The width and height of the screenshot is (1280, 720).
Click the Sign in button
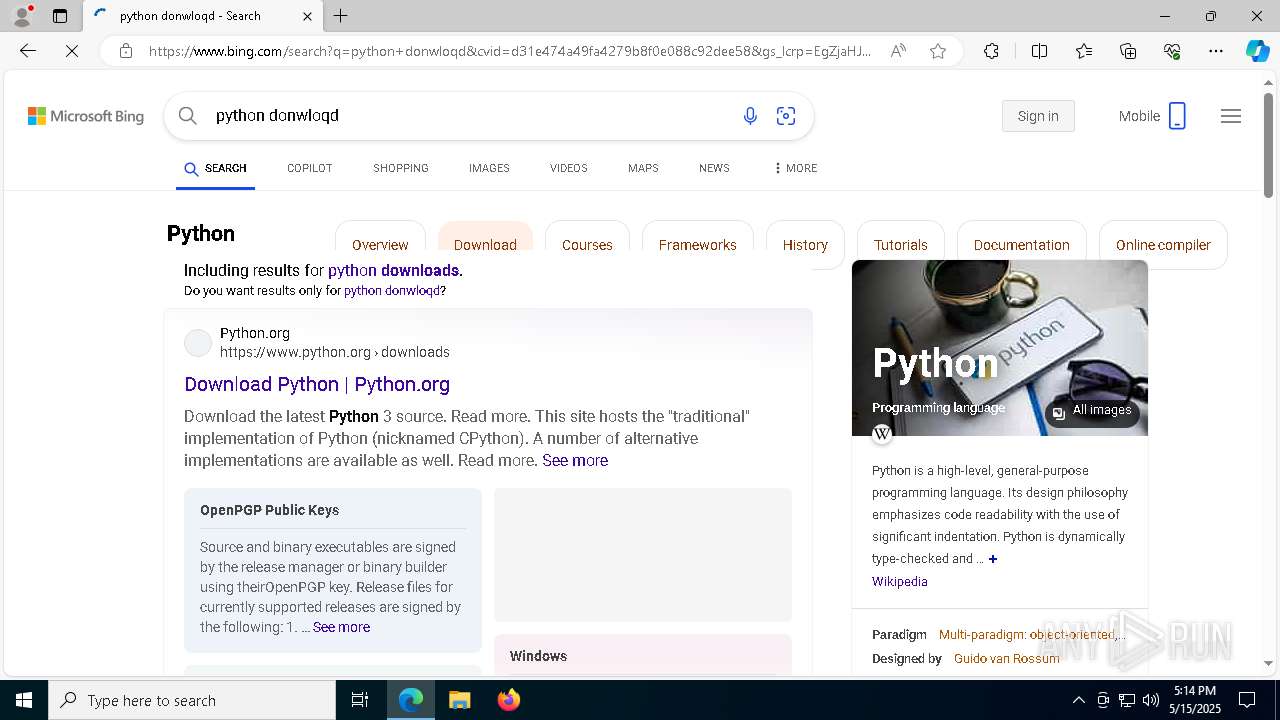[x=1038, y=116]
